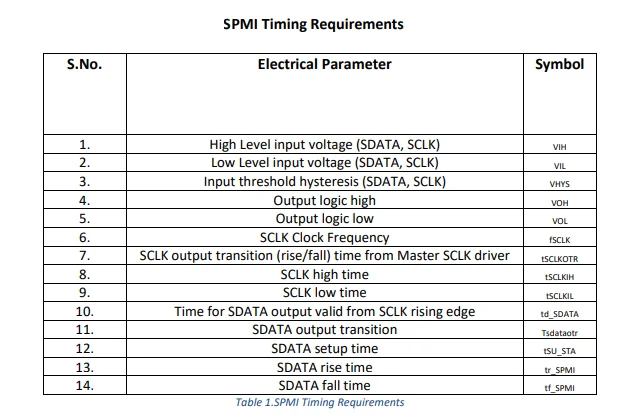642x418 pixels.
Task: Click the SCLK low time cell
Action: click(325, 293)
